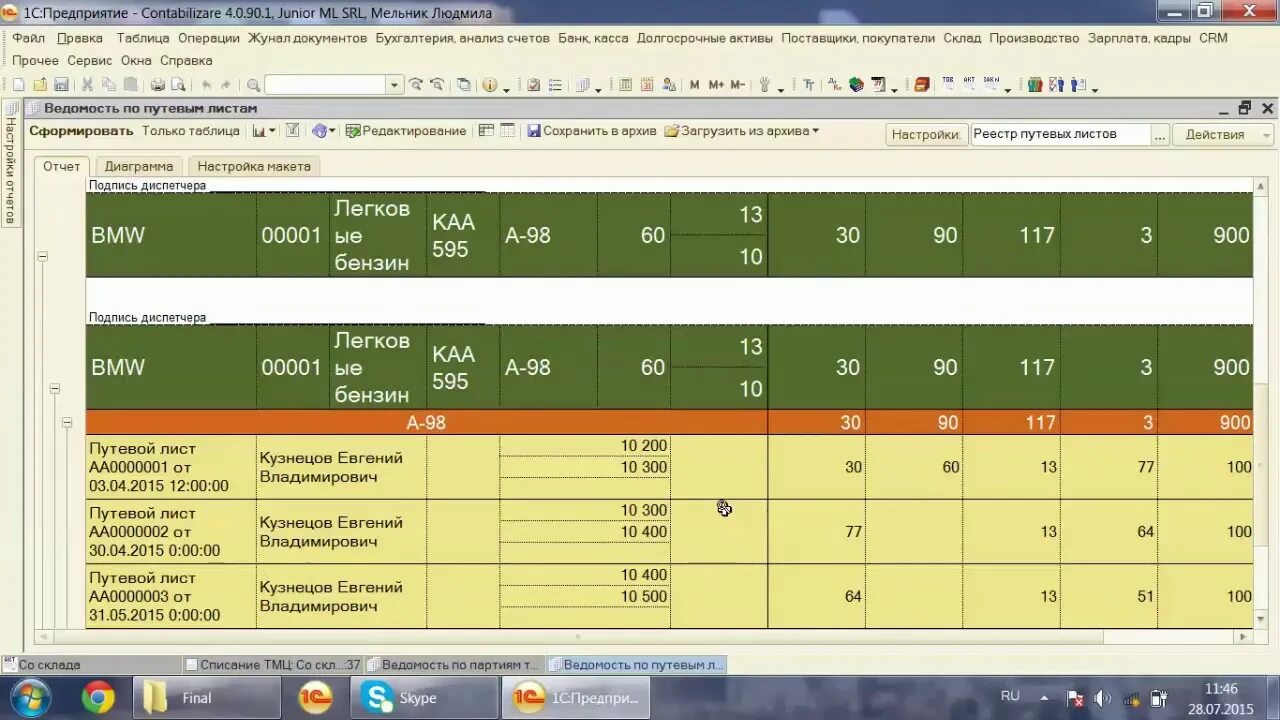Click the Настройки button
The width and height of the screenshot is (1280, 720).
click(926, 134)
